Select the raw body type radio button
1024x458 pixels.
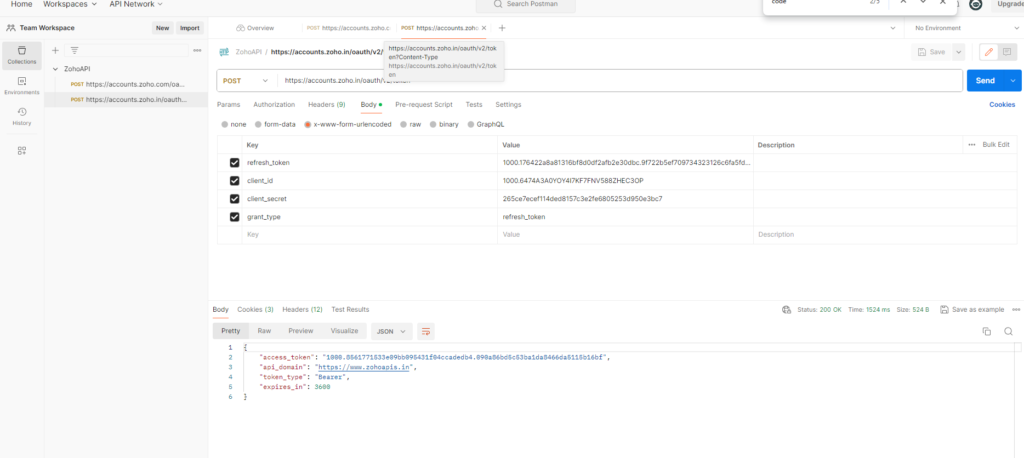(403, 124)
